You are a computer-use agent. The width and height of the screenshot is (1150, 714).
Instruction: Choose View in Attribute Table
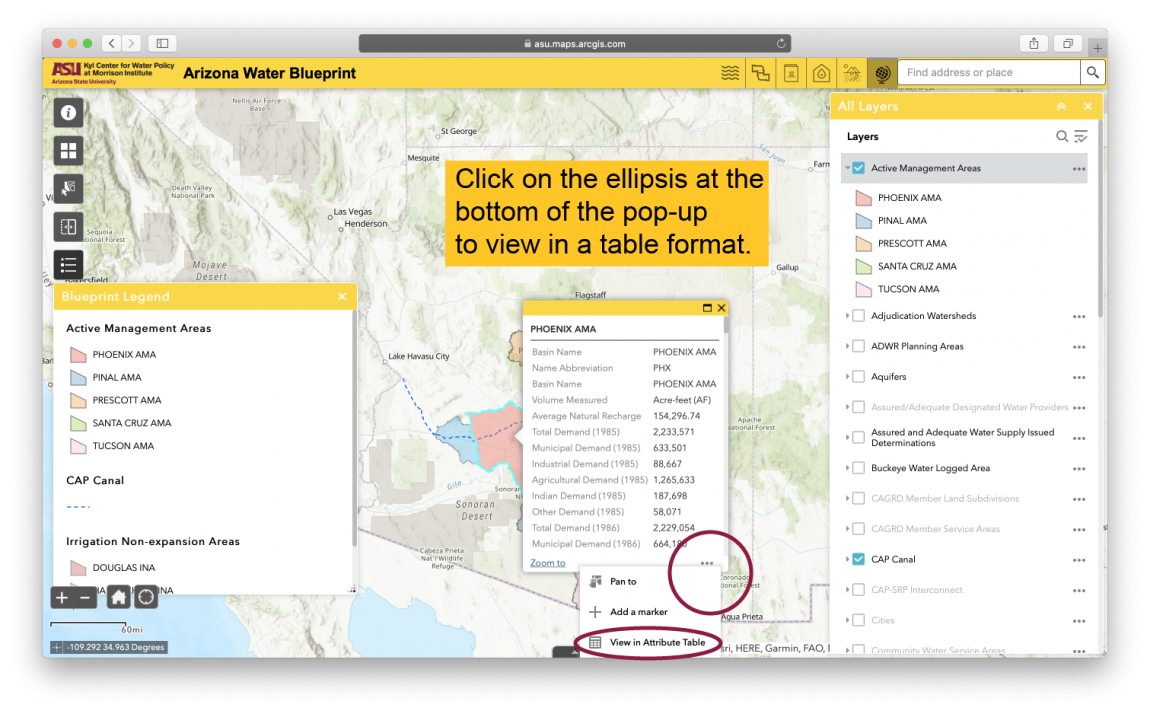[649, 642]
